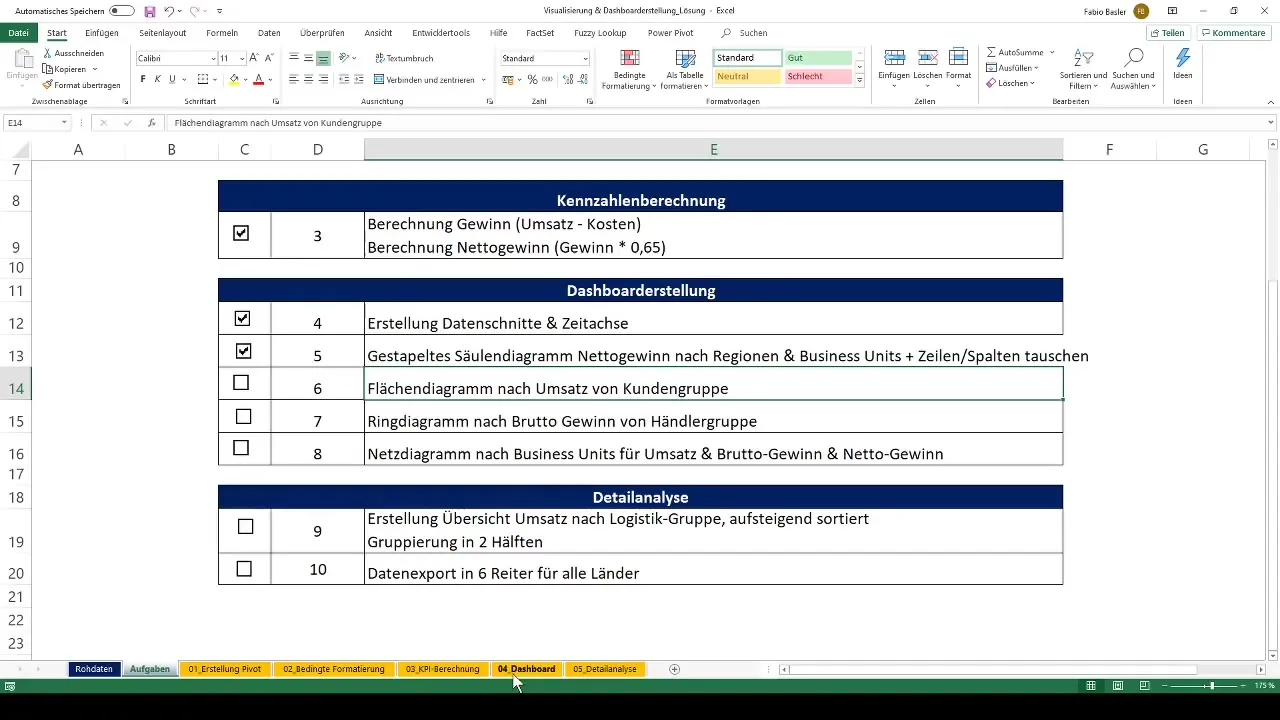Click the Format übertragen paintbrush
1280x720 pixels.
pyautogui.click(x=48, y=85)
